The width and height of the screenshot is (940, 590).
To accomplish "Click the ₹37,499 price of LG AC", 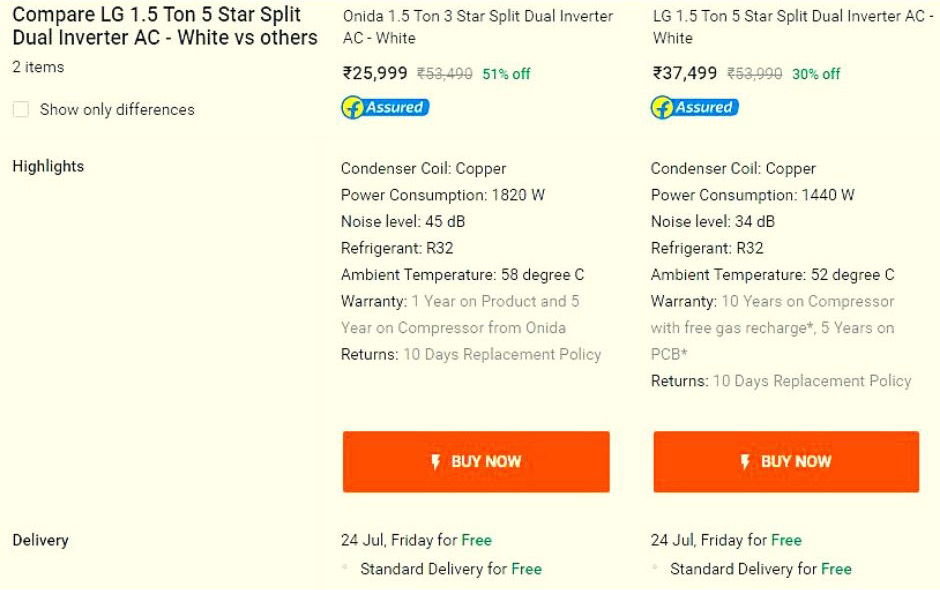I will [685, 73].
